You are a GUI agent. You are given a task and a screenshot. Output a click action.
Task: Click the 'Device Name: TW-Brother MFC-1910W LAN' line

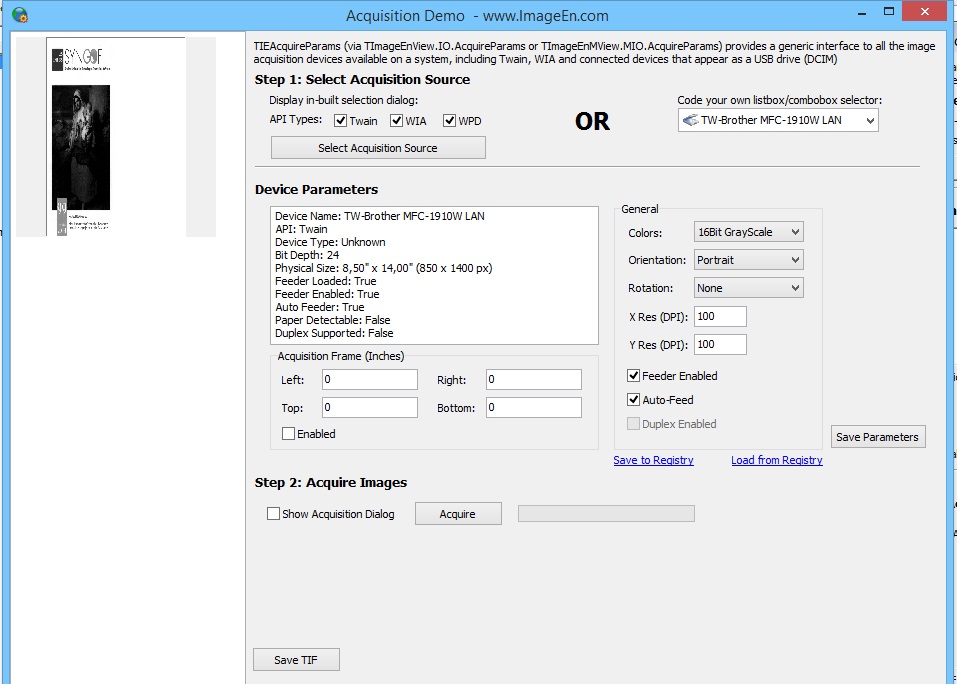coord(380,216)
